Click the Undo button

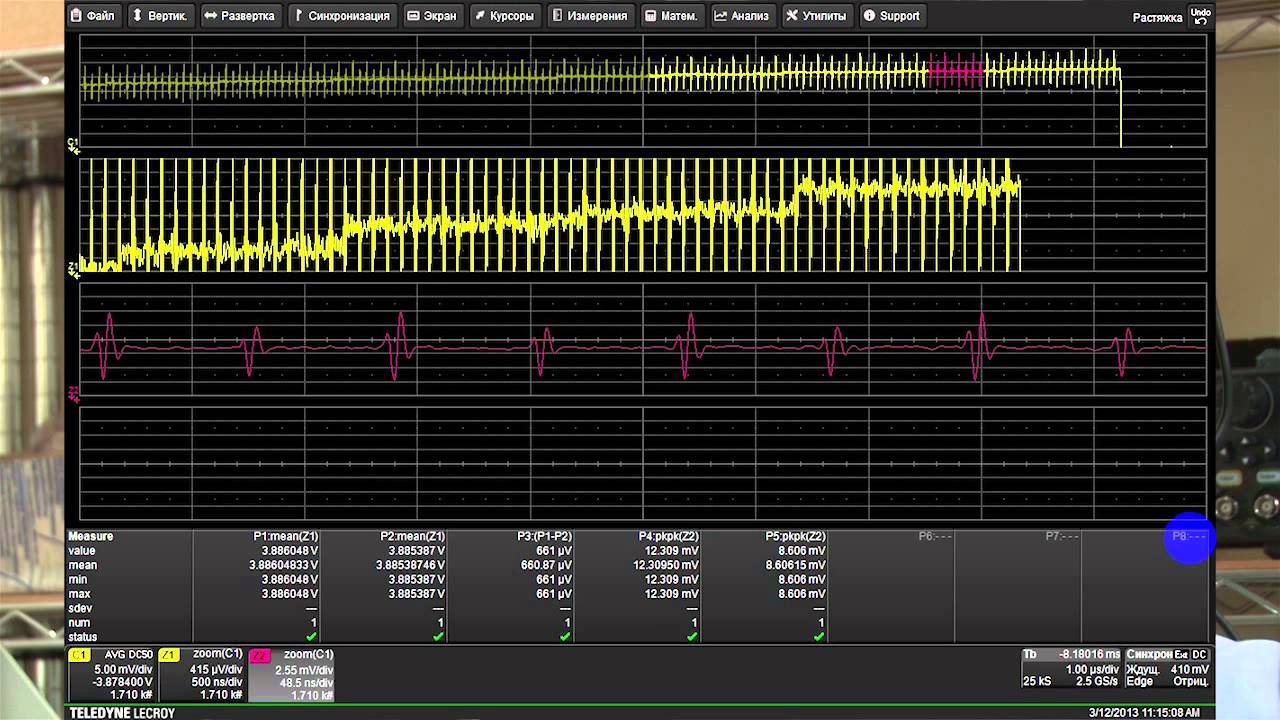(1200, 16)
